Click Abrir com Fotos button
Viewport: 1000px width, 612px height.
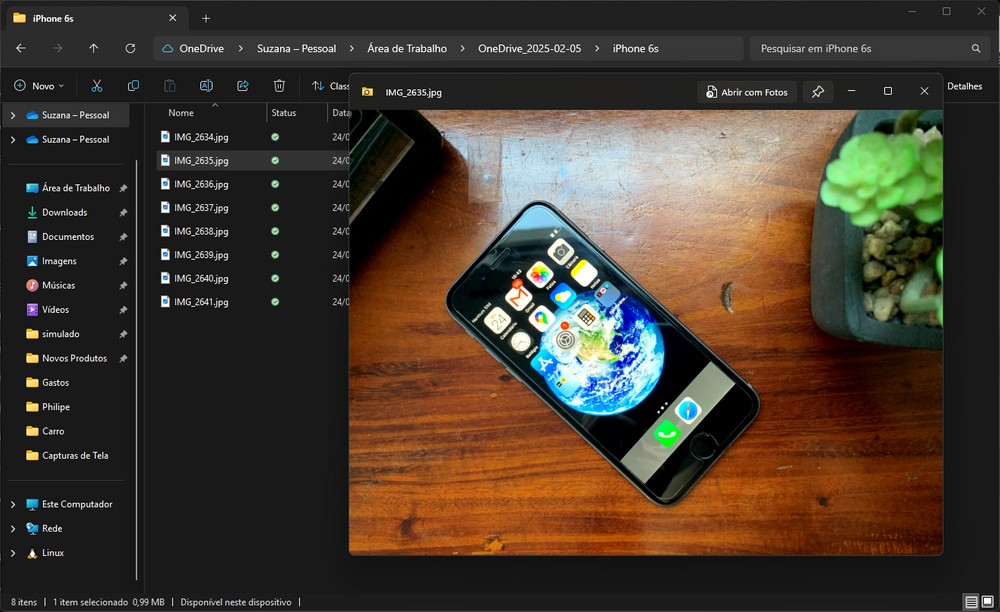click(x=747, y=92)
